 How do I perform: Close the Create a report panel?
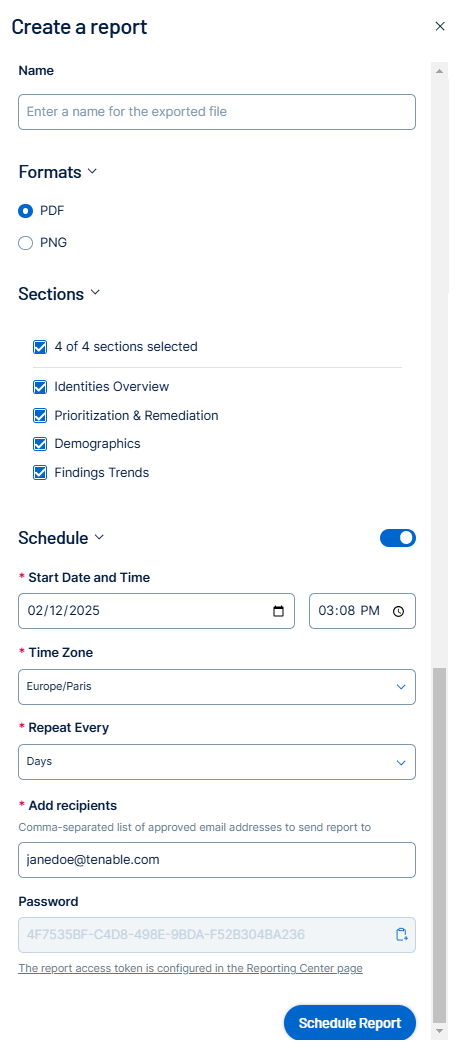440,26
